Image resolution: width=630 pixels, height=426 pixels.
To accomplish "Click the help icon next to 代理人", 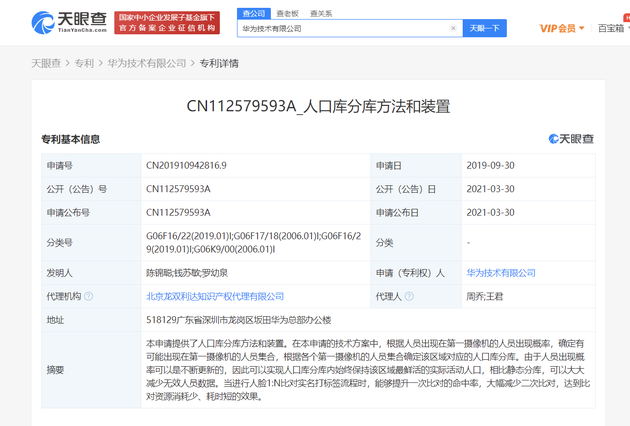I will pyautogui.click(x=409, y=296).
